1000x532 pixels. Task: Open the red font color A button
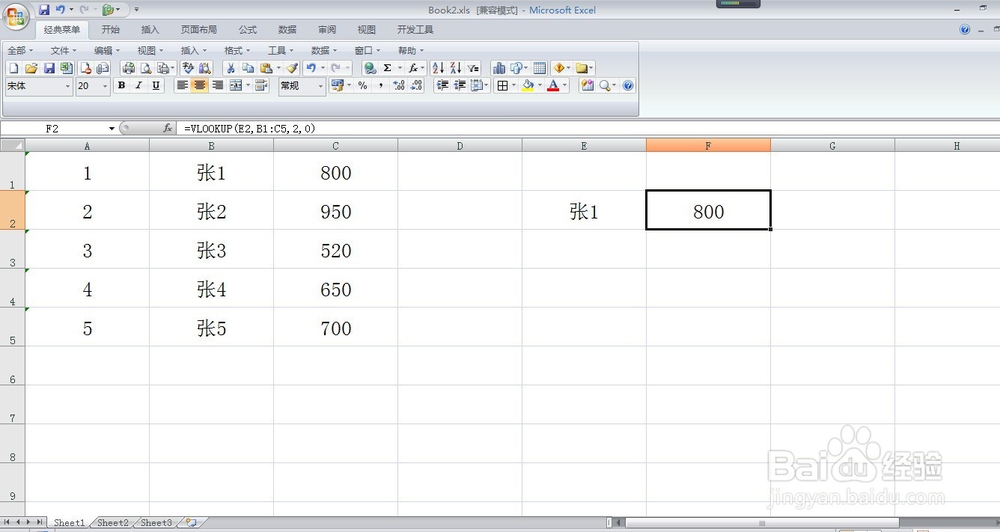553,85
